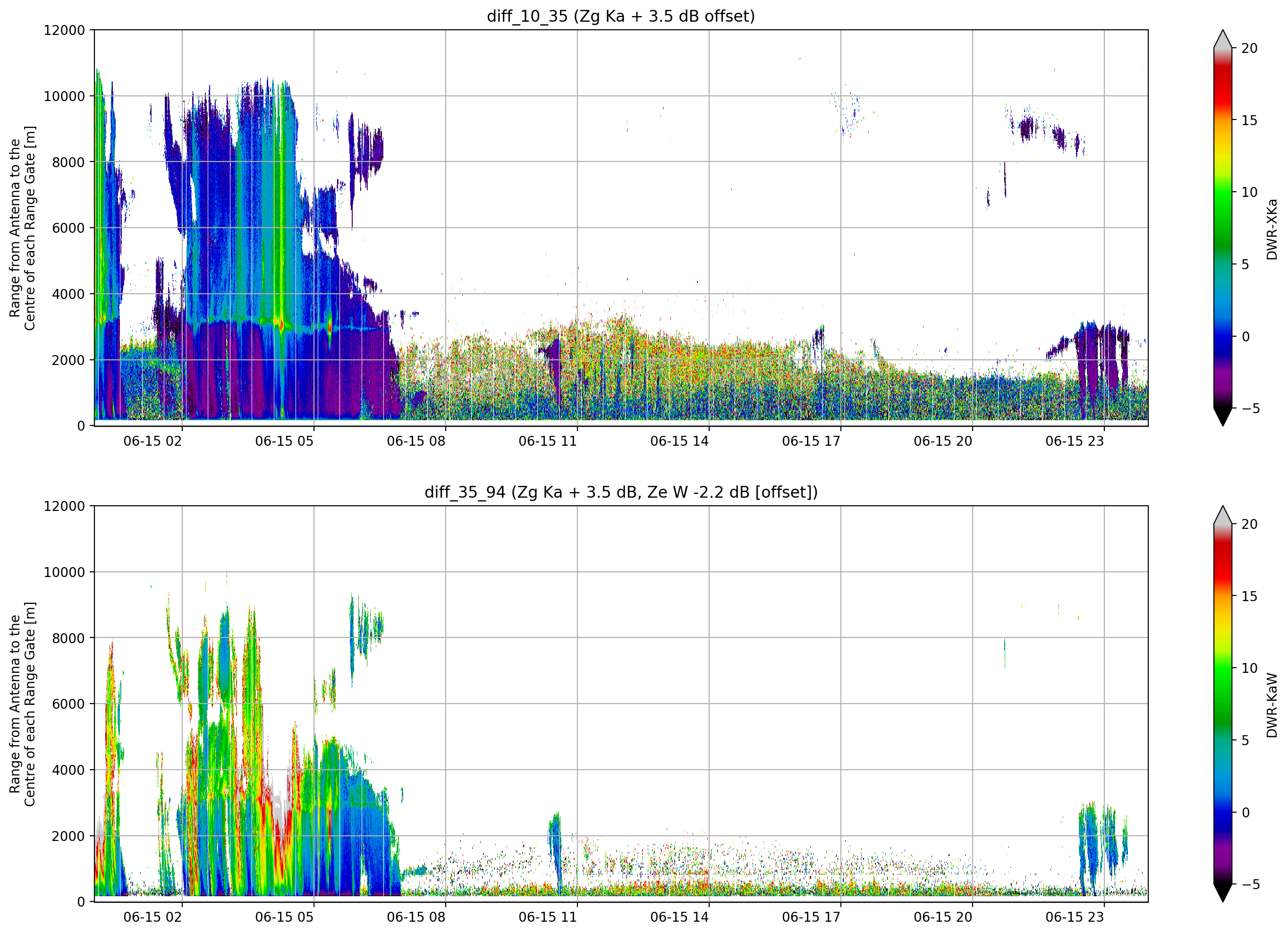
Task: Select the "DWR-XKa" colorbar label
Action: tap(1272, 229)
